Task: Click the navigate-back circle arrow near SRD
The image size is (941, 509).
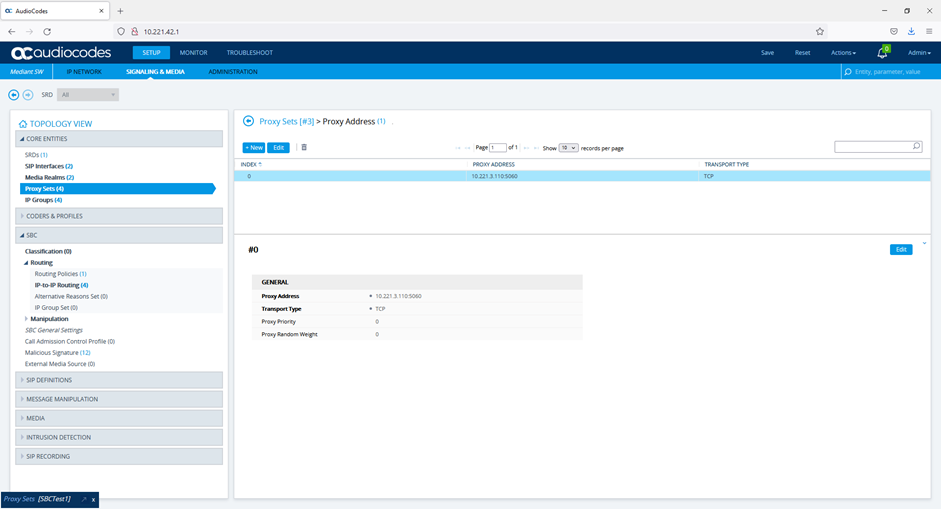Action: click(x=13, y=95)
